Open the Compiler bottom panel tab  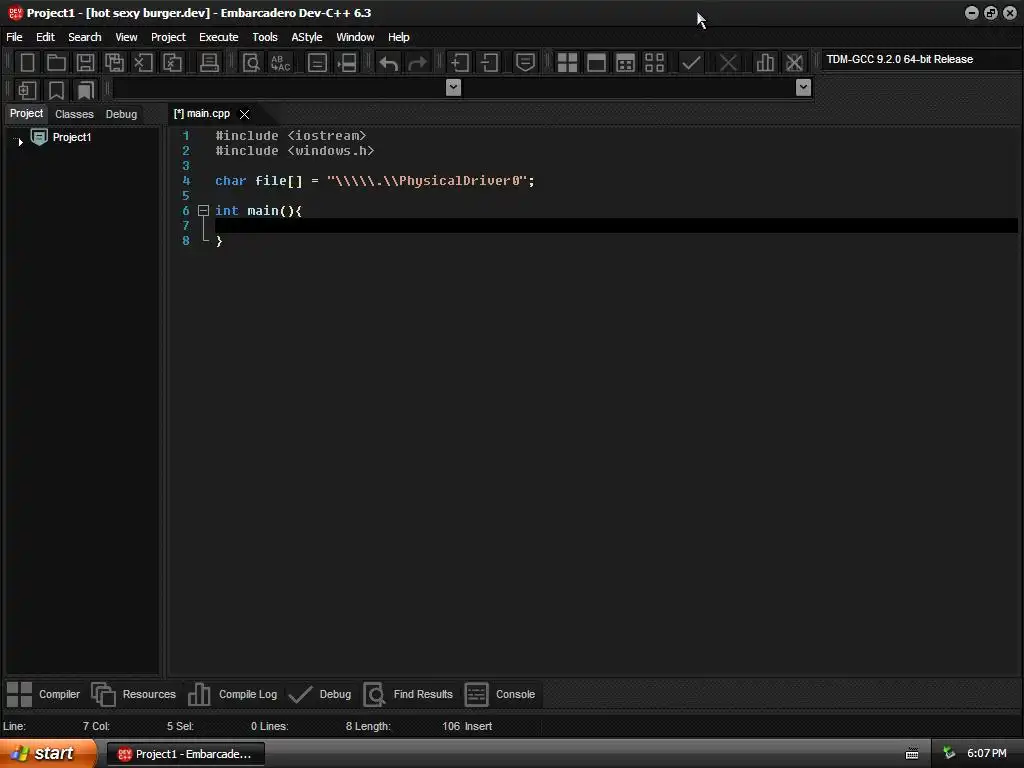[43, 694]
